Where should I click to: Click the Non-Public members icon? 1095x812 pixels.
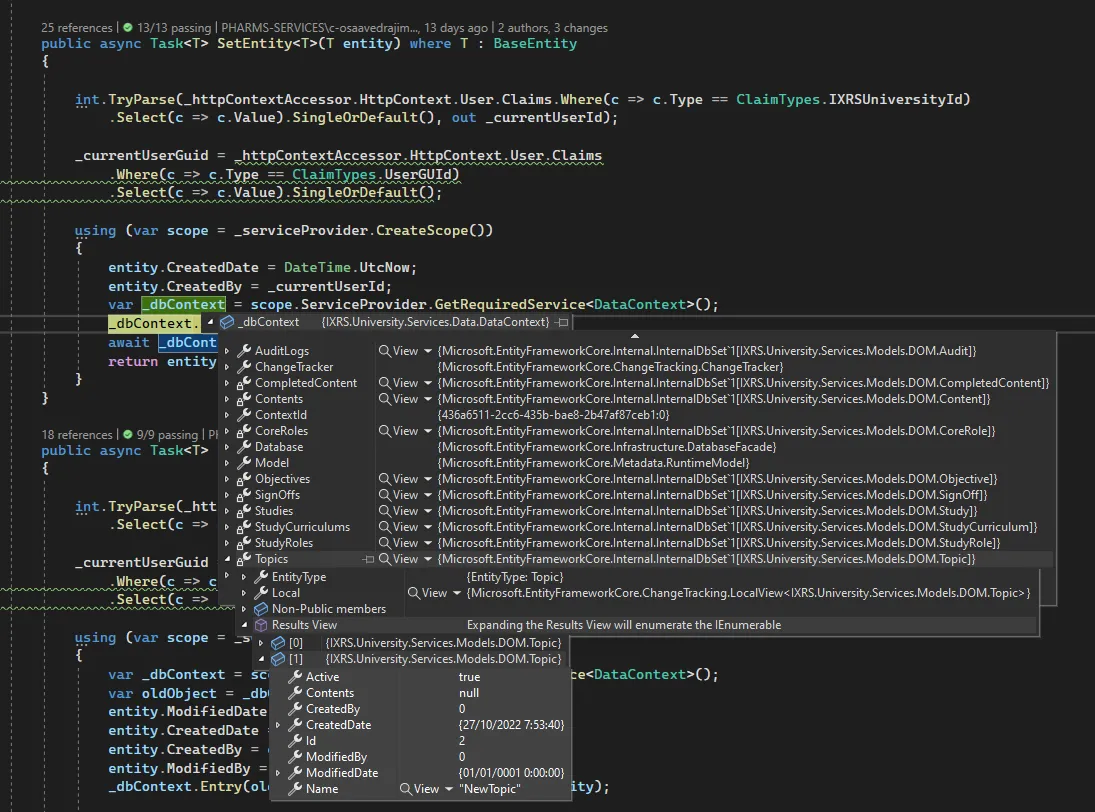click(261, 609)
